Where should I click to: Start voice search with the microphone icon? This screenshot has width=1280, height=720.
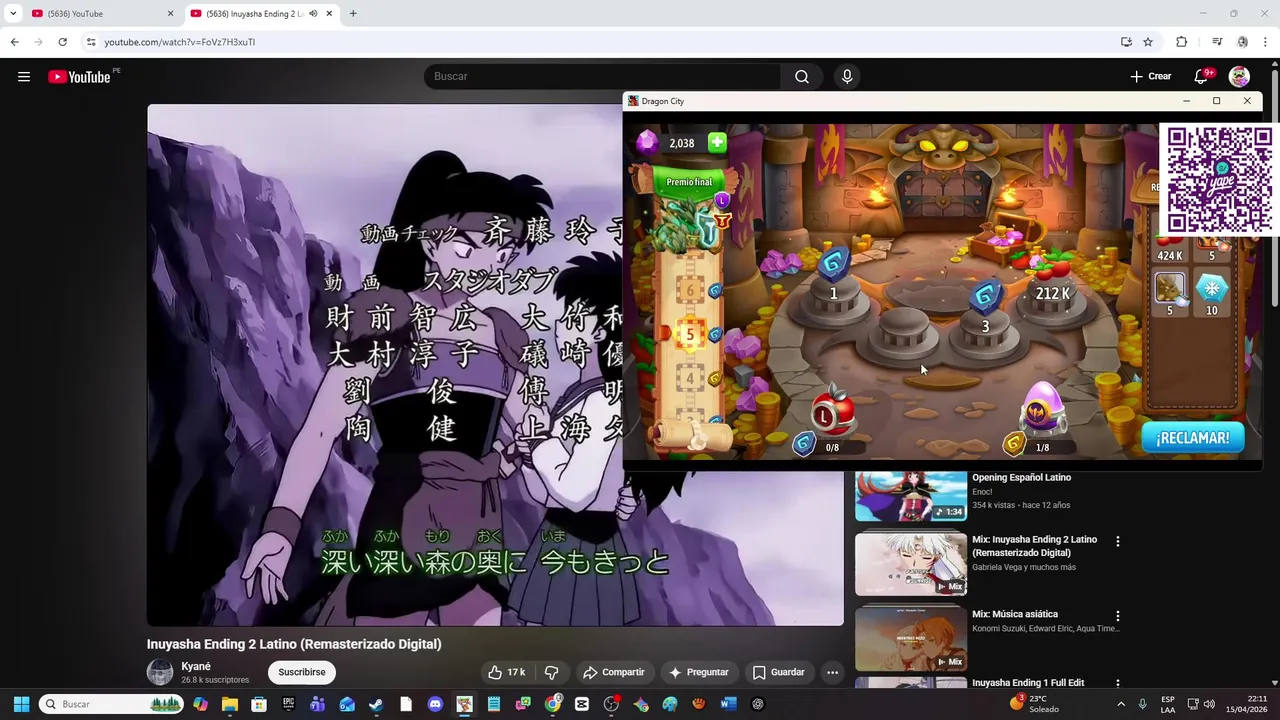[847, 77]
